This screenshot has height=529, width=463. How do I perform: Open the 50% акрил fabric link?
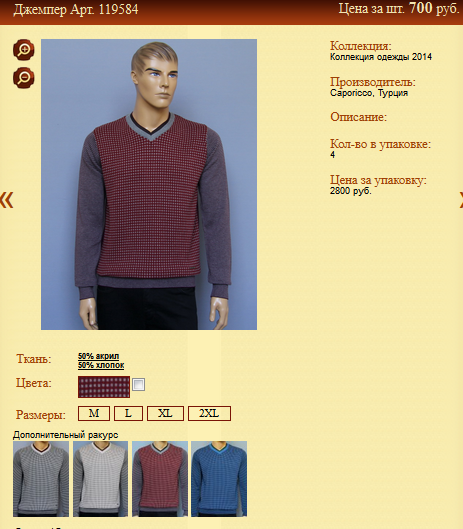(99, 356)
